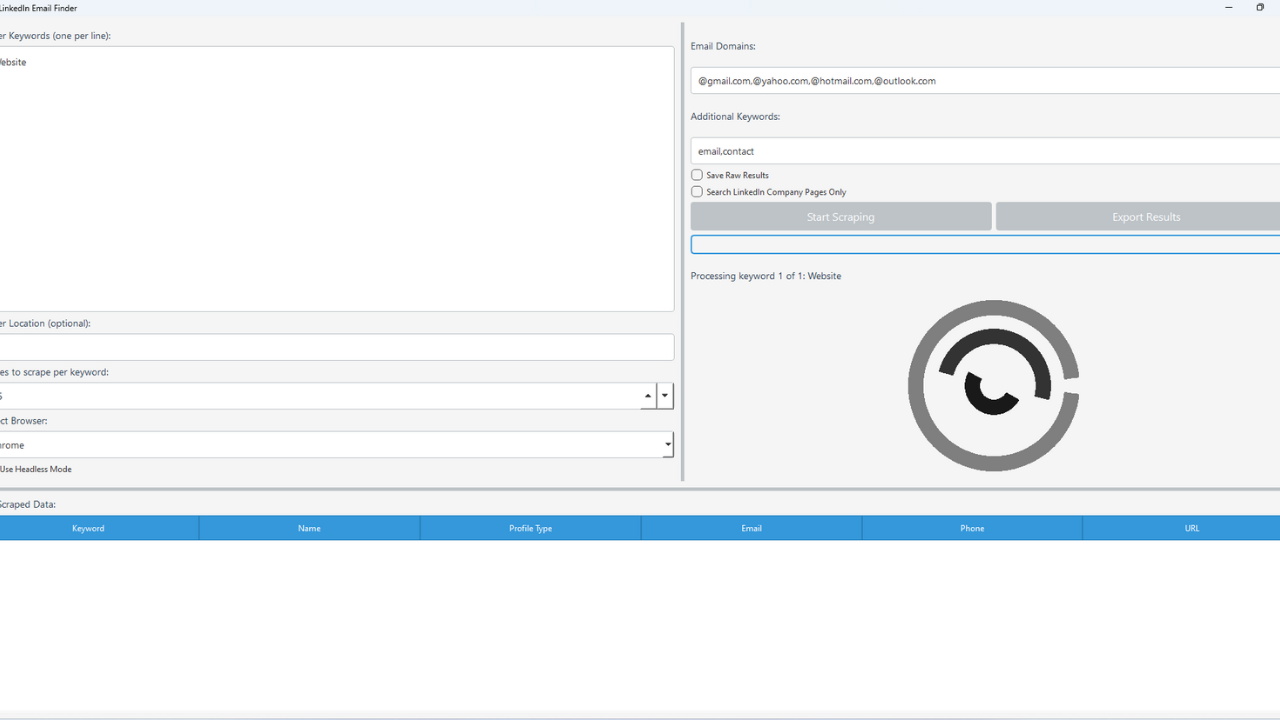This screenshot has height=720, width=1280.
Task: Enable Save Raw Results
Action: (696, 175)
